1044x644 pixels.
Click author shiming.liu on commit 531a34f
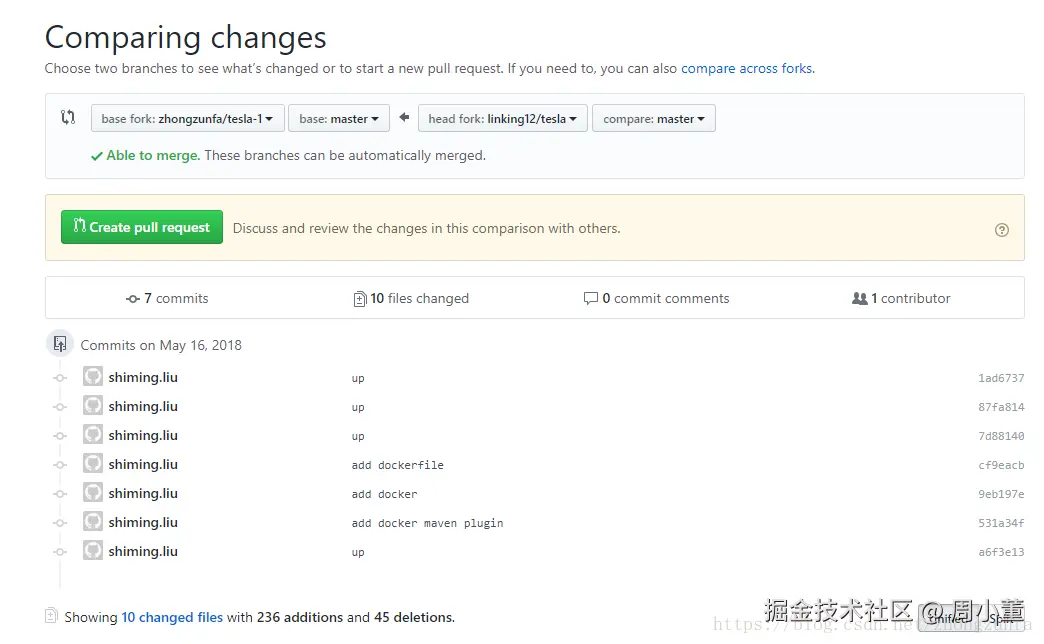143,522
